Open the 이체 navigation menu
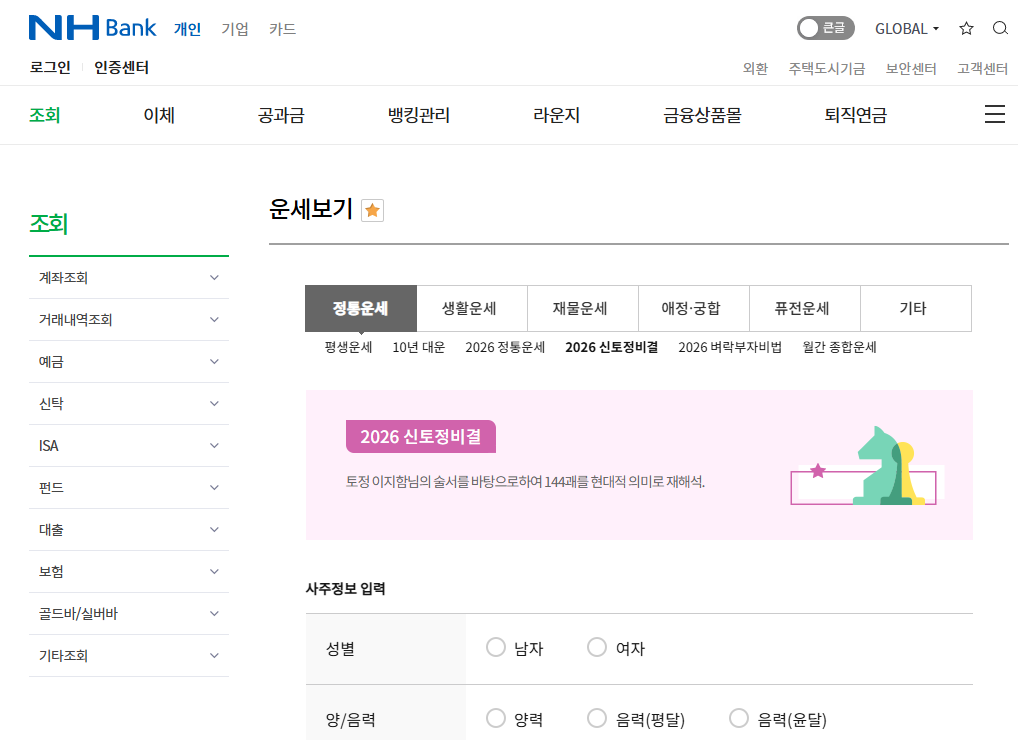 (x=157, y=114)
